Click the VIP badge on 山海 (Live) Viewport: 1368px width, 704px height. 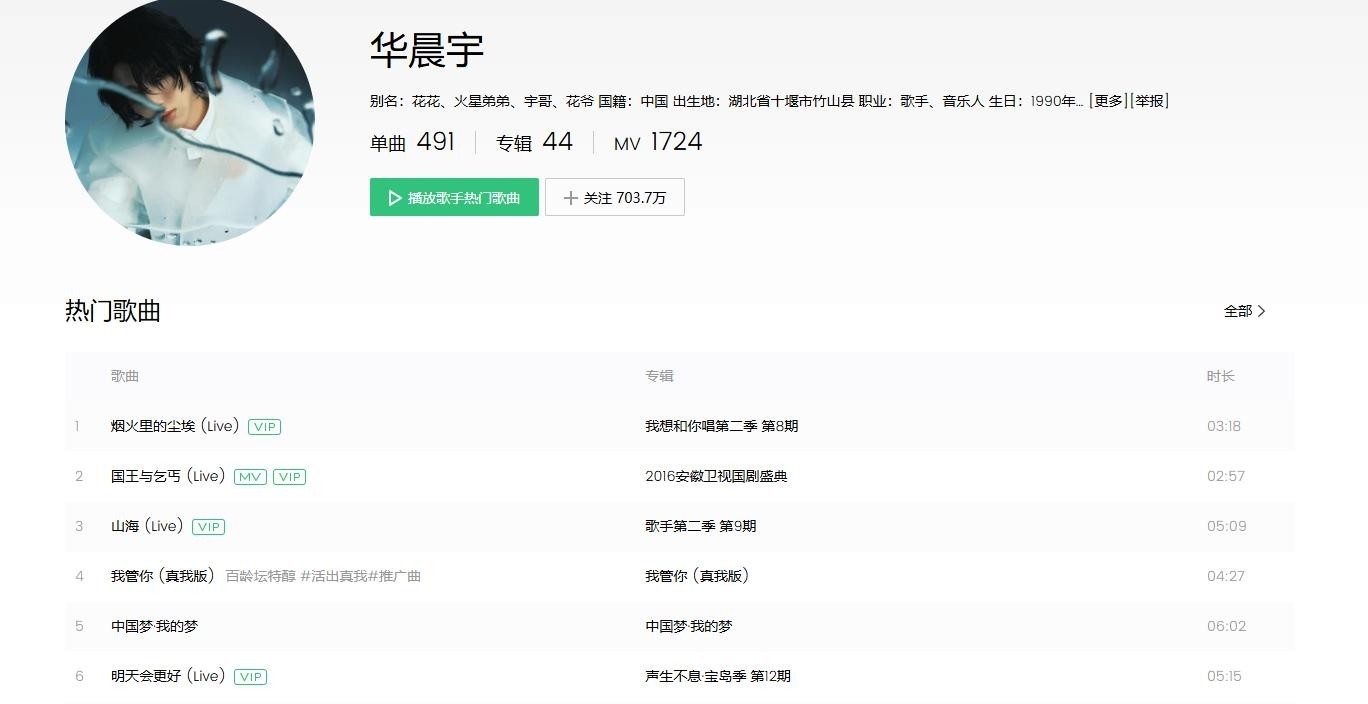pos(208,527)
